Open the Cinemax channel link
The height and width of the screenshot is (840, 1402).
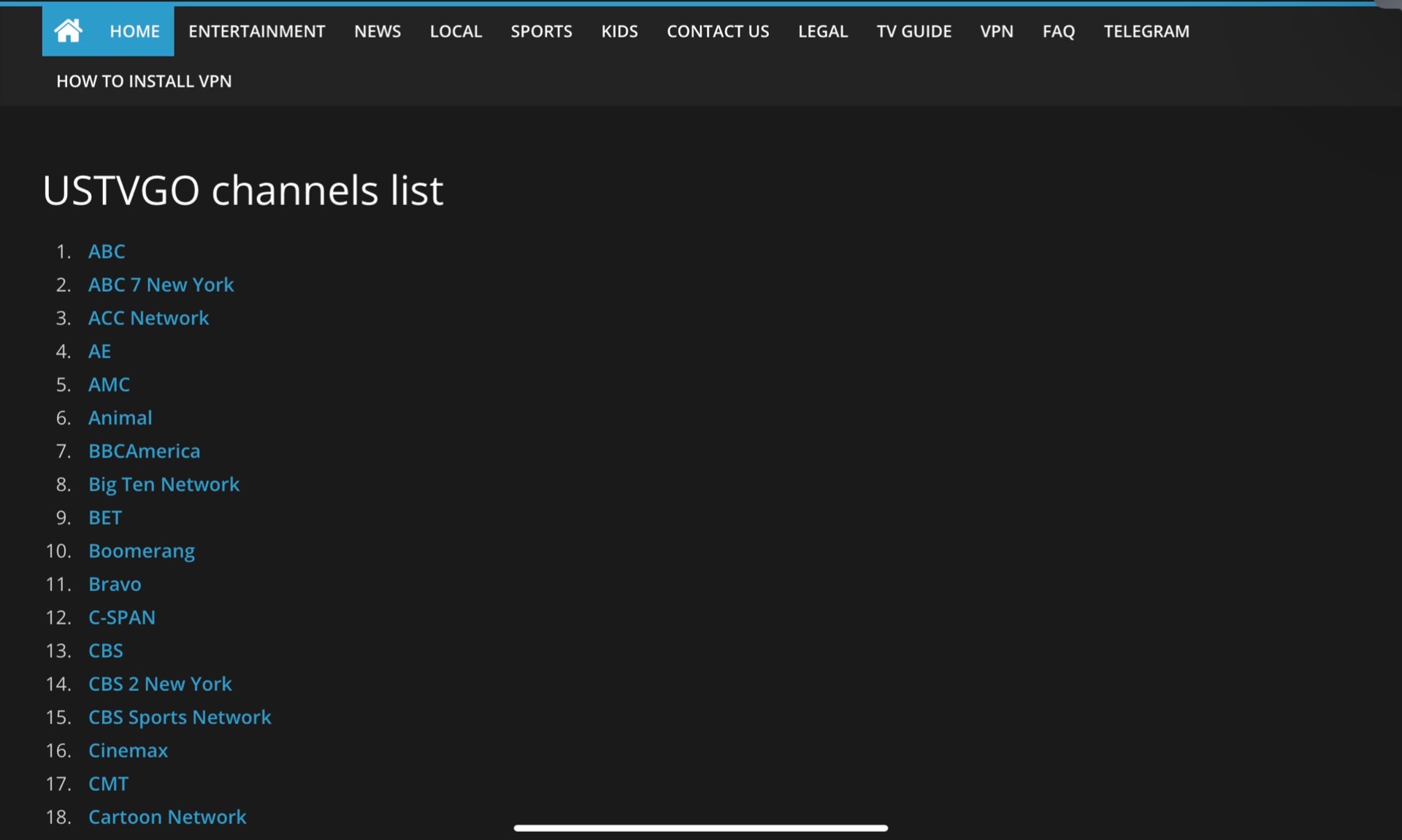click(128, 750)
